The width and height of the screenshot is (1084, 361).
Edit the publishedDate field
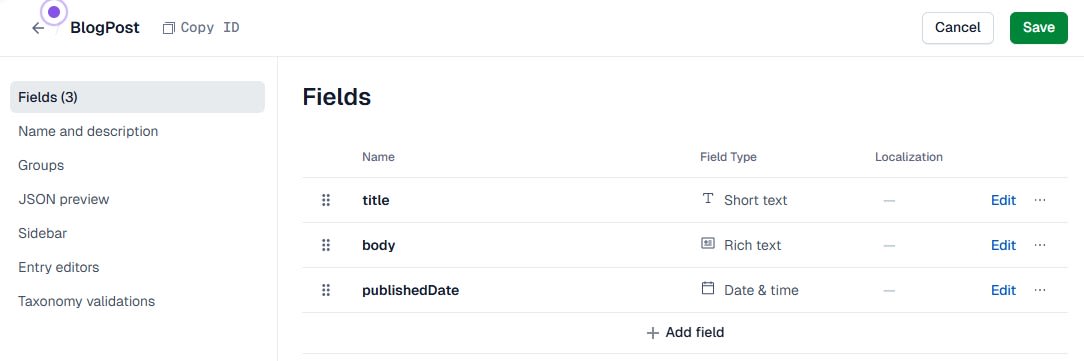pyautogui.click(x=1003, y=290)
